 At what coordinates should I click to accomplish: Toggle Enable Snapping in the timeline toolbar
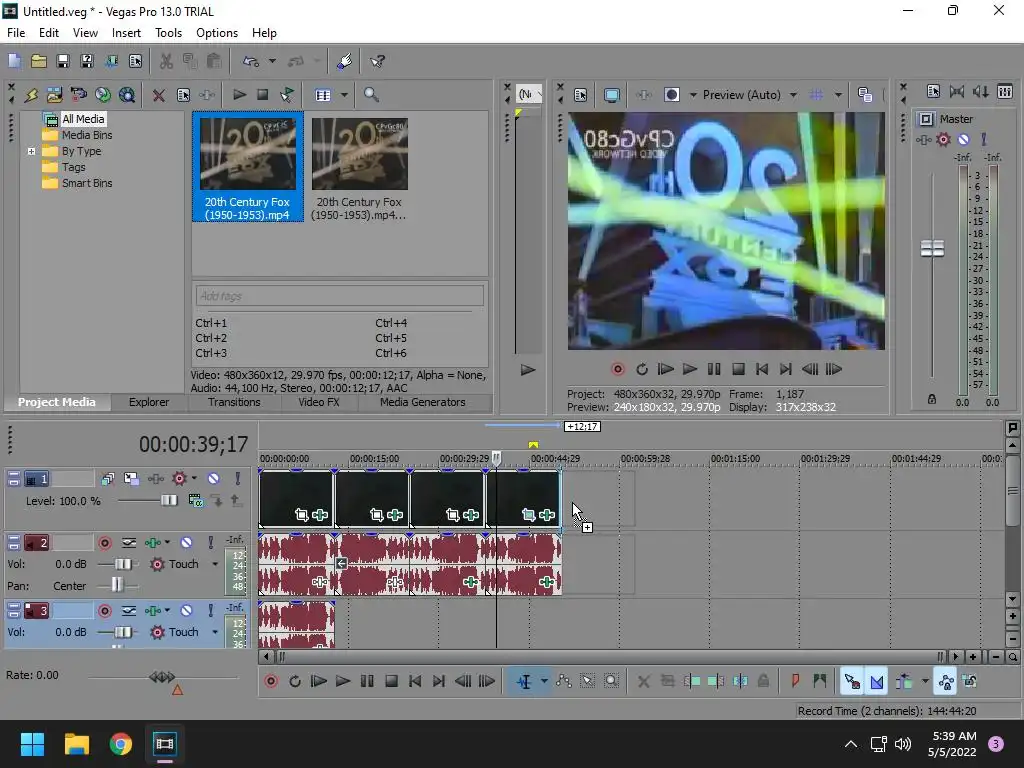point(852,682)
